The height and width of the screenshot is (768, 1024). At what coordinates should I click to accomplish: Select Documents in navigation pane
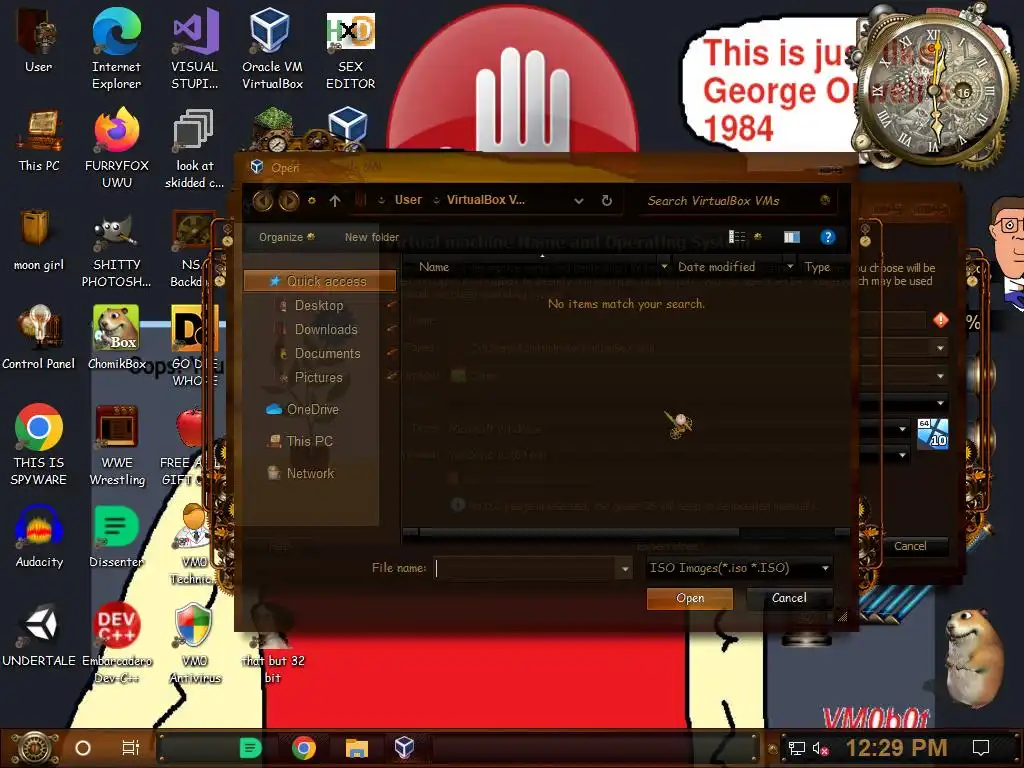327,353
